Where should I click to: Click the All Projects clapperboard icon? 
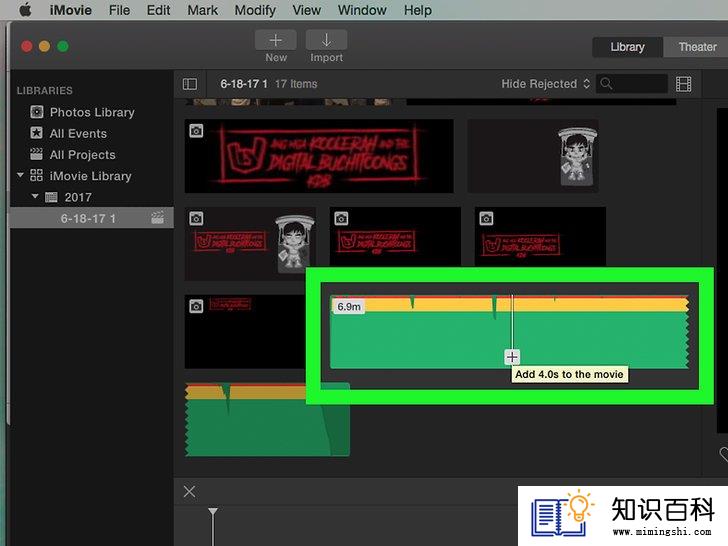pyautogui.click(x=36, y=154)
